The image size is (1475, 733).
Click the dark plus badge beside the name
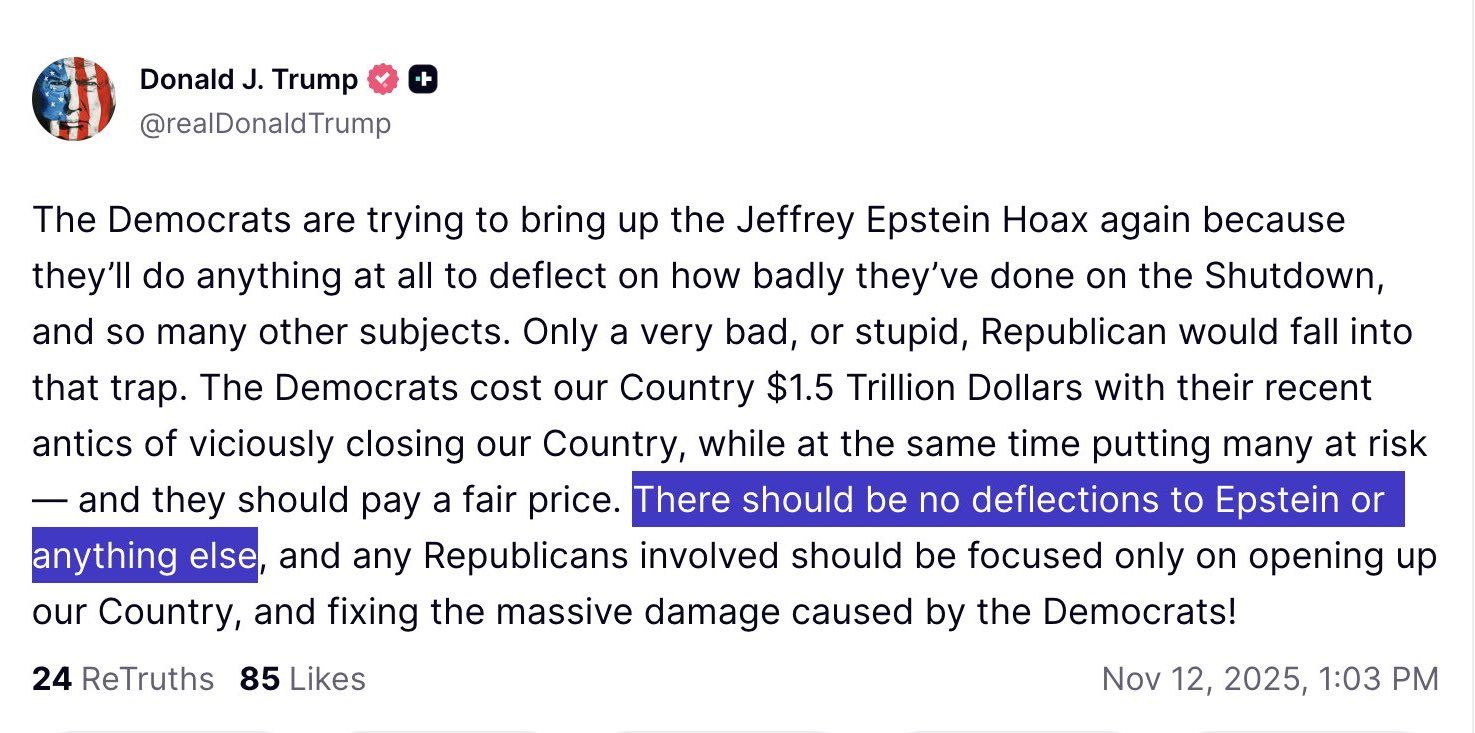coord(423,79)
